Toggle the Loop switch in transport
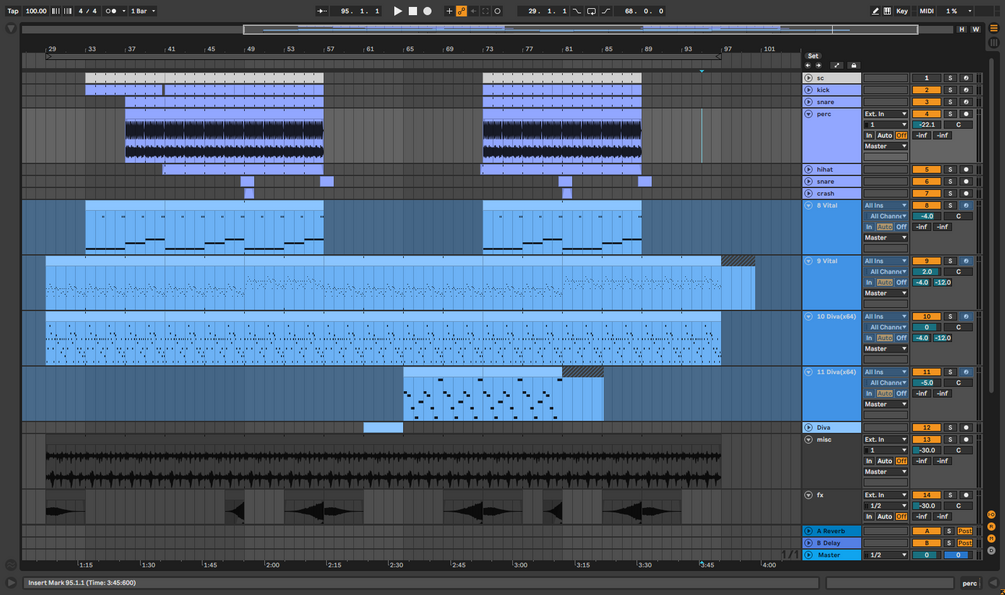 click(x=591, y=11)
